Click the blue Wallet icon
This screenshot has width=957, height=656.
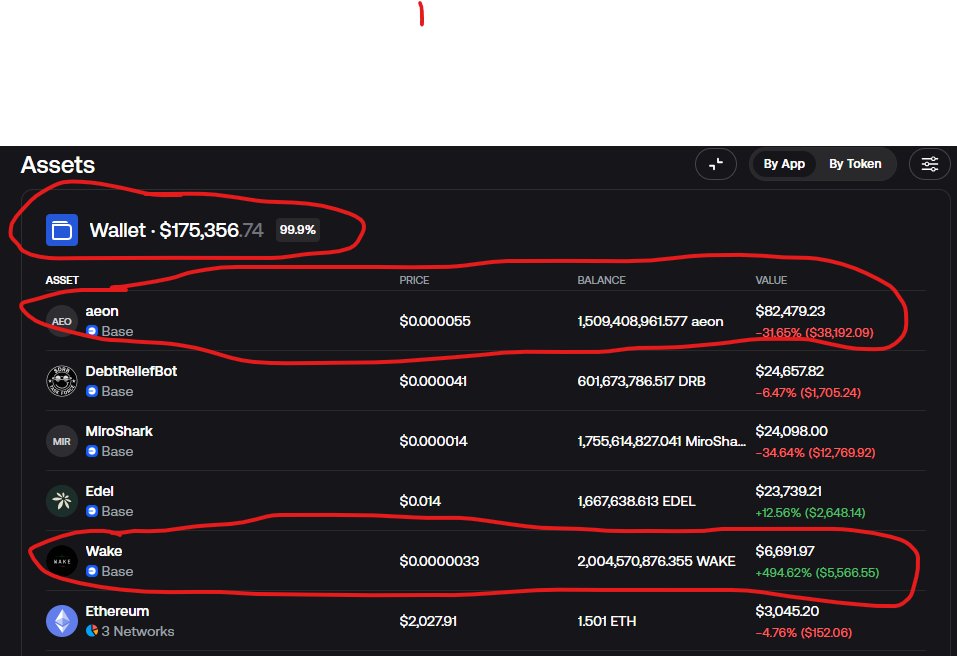click(x=62, y=230)
